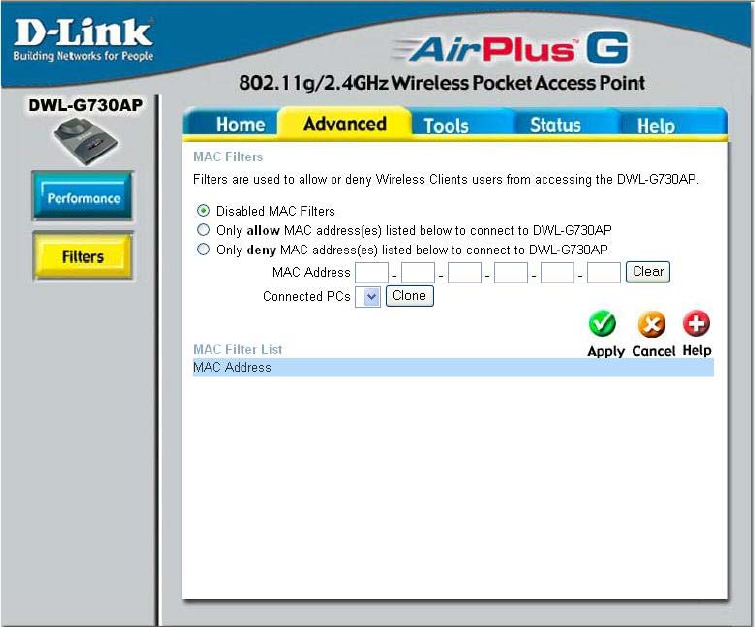The height and width of the screenshot is (627, 755).
Task: Focus the sixth MAC Address octet field
Action: coord(604,273)
